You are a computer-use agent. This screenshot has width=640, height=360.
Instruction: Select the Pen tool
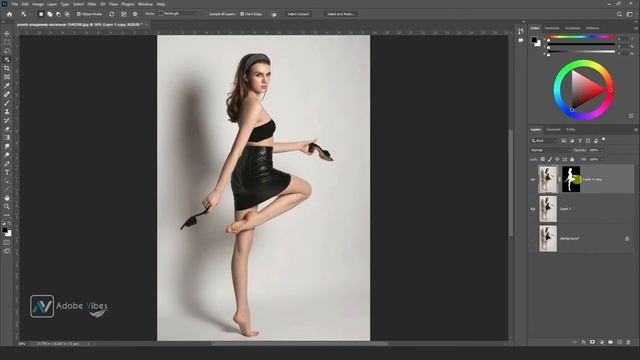(x=7, y=164)
